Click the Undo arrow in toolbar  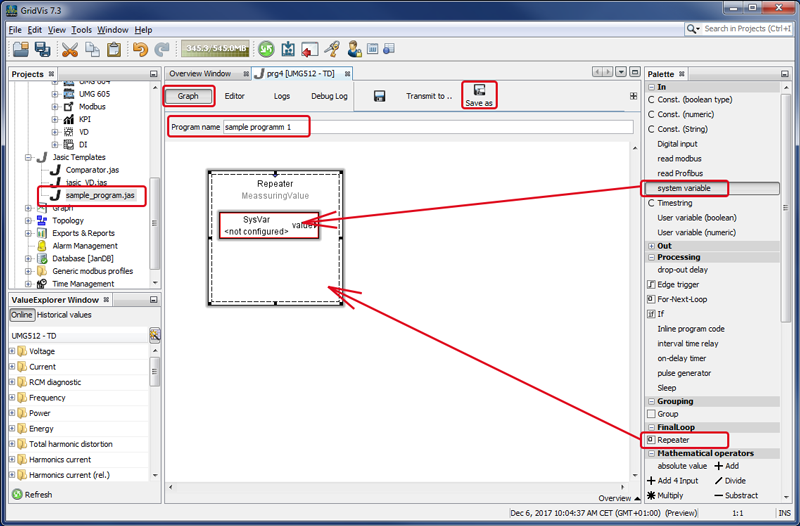140,49
